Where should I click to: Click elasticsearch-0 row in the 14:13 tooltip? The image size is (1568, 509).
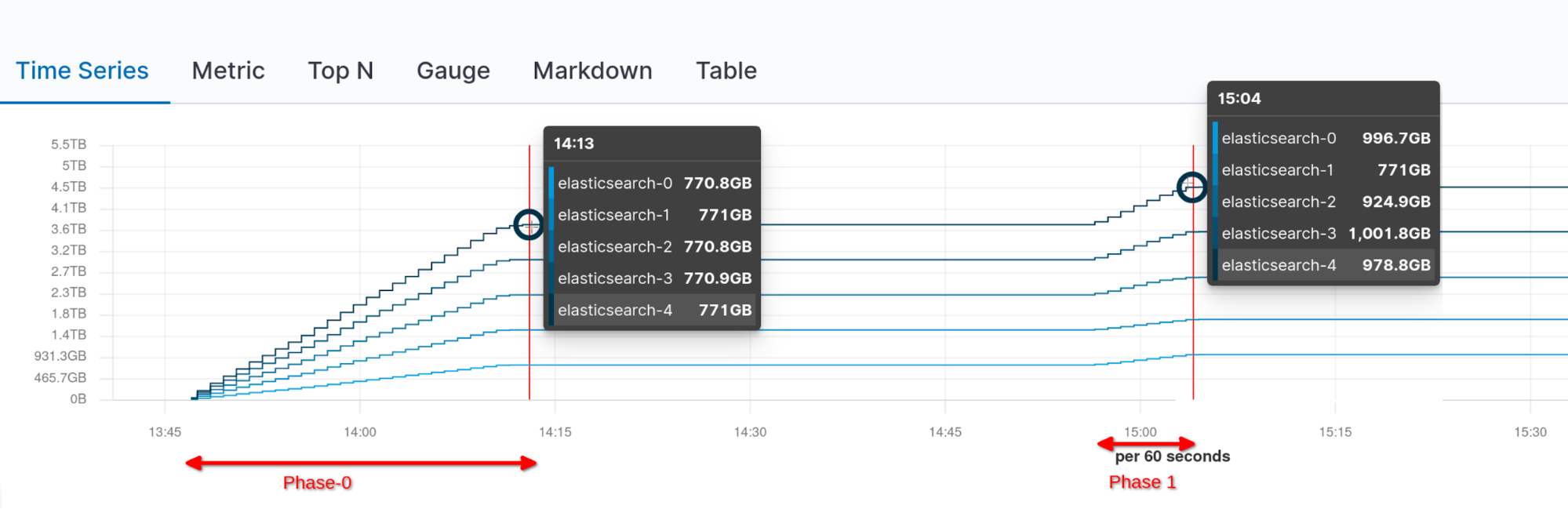652,183
